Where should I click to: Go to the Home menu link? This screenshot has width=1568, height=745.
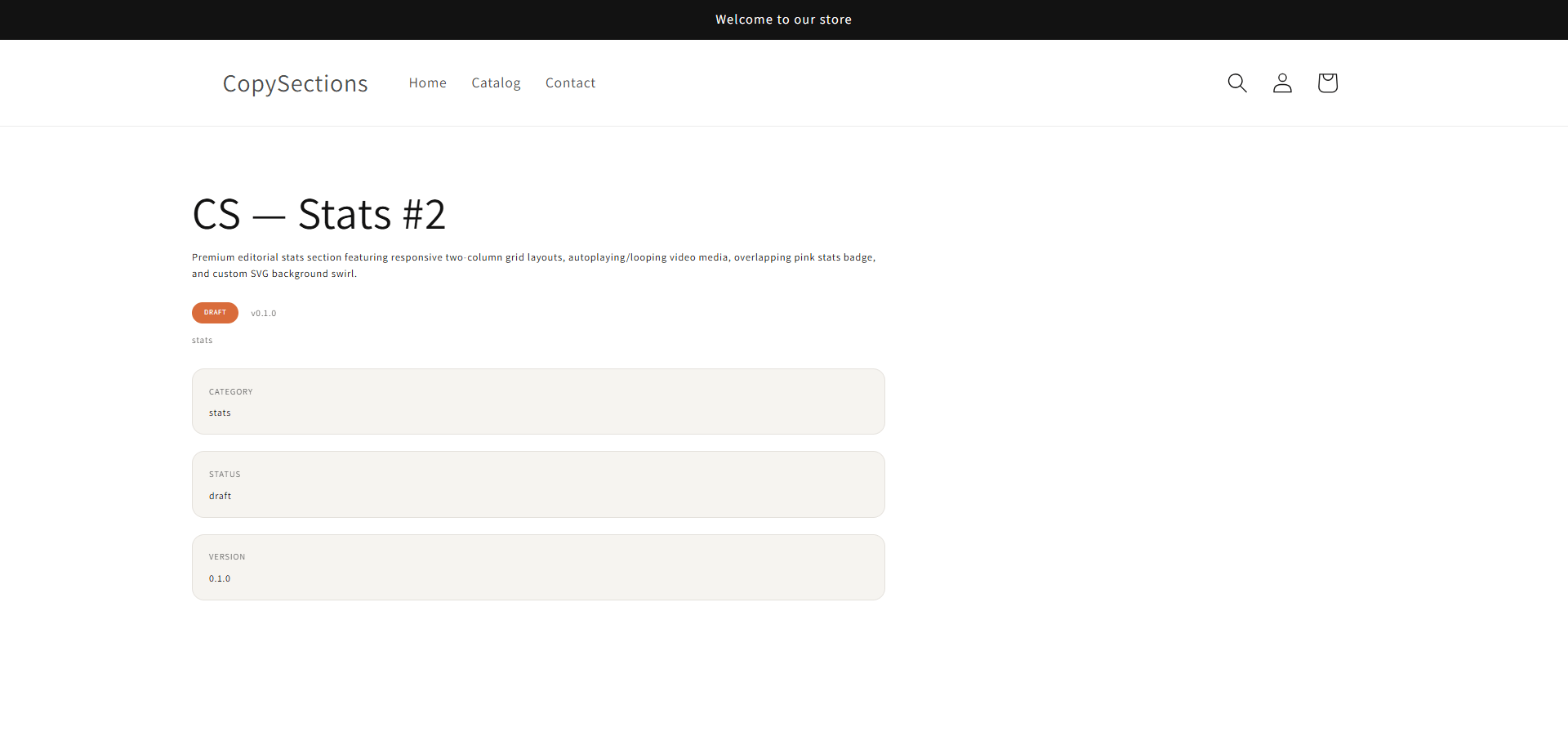click(428, 83)
